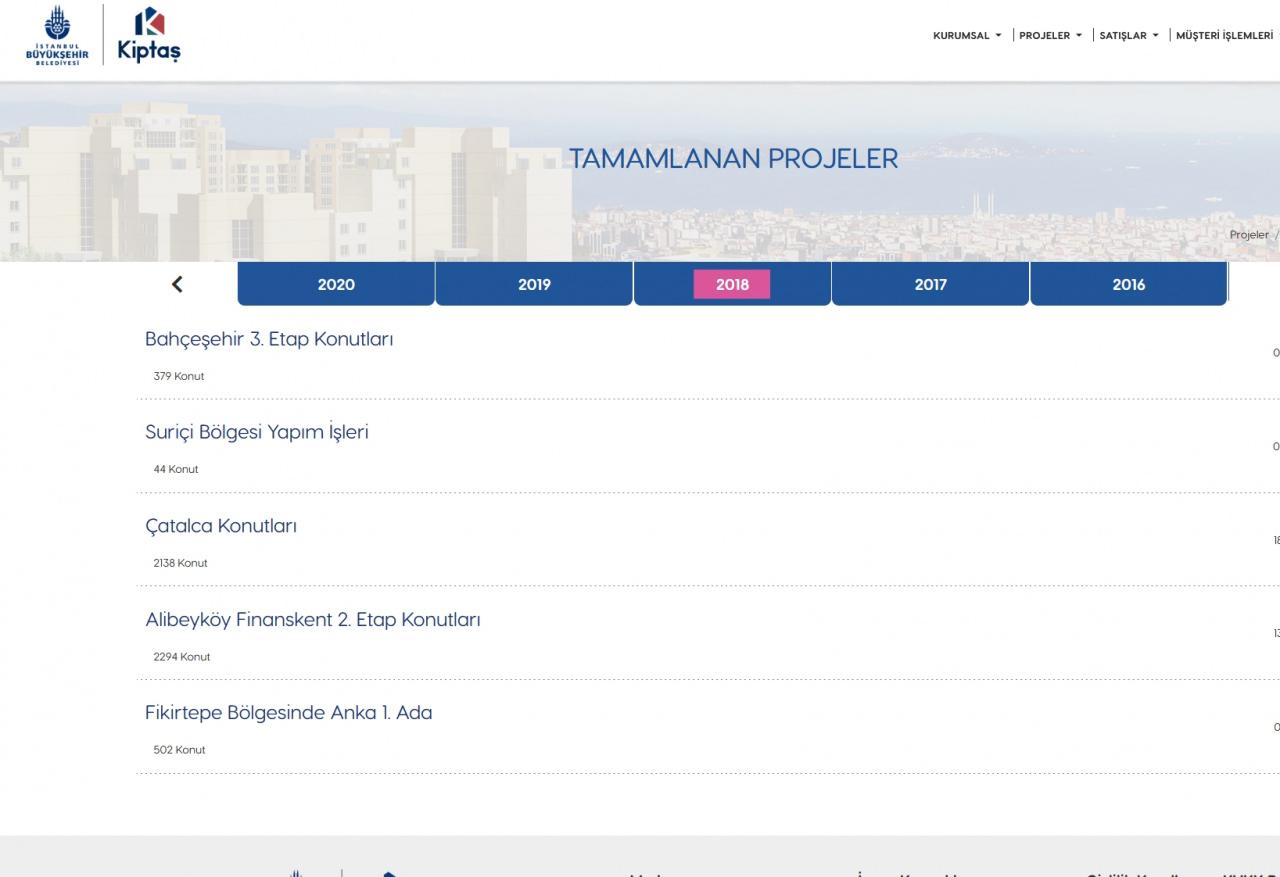This screenshot has width=1280, height=877.
Task: Open Alibeyköy Finanskent 2. Etap Konutları
Action: pyautogui.click(x=313, y=620)
